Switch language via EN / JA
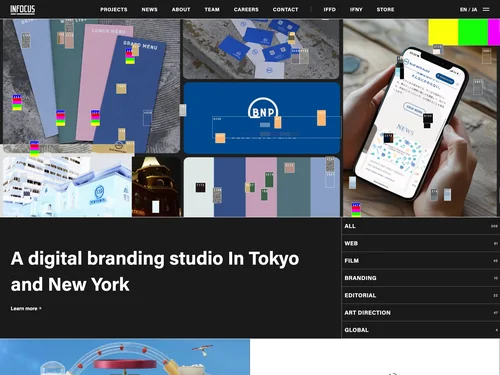The width and height of the screenshot is (500, 375). (x=468, y=9)
